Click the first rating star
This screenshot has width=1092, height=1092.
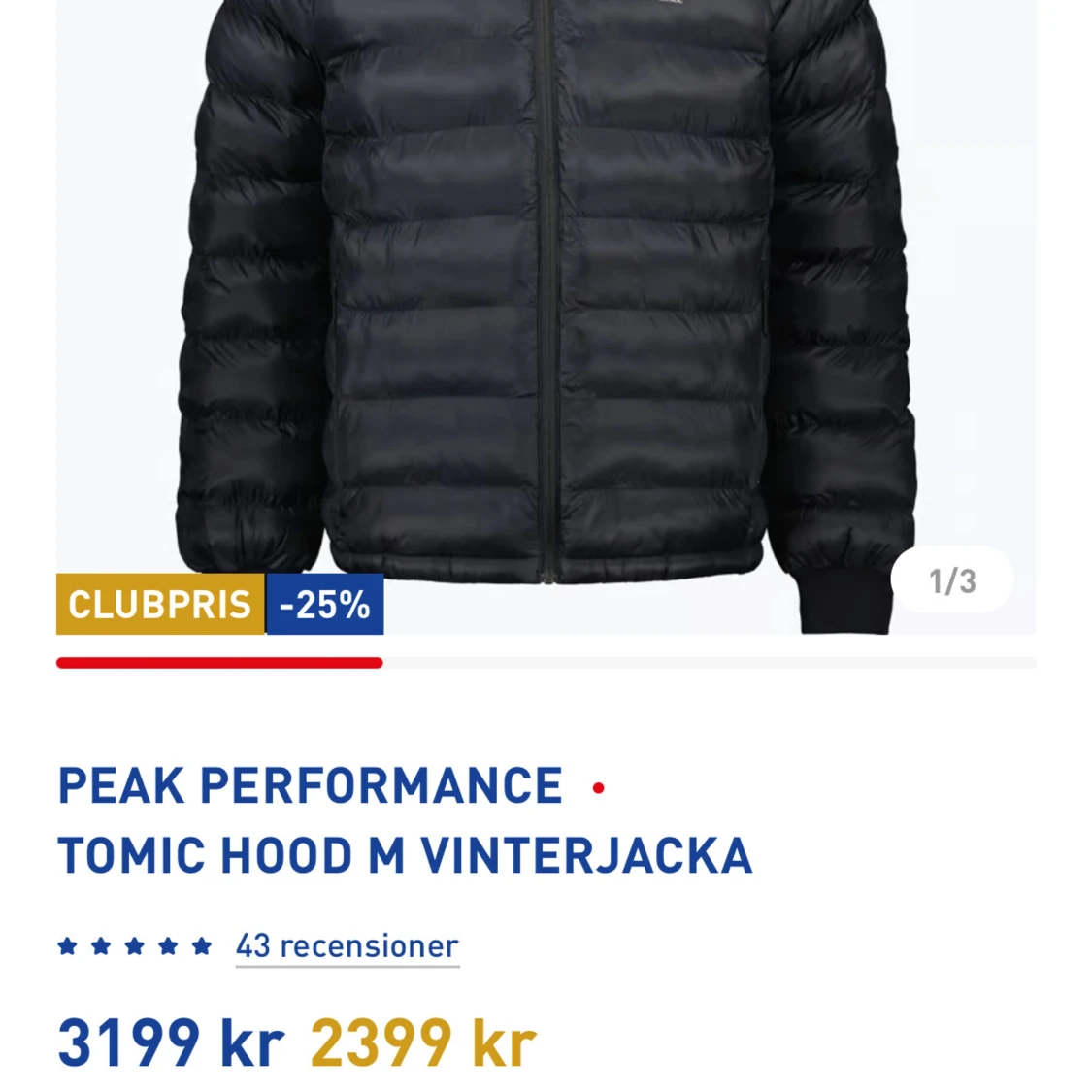click(x=67, y=945)
